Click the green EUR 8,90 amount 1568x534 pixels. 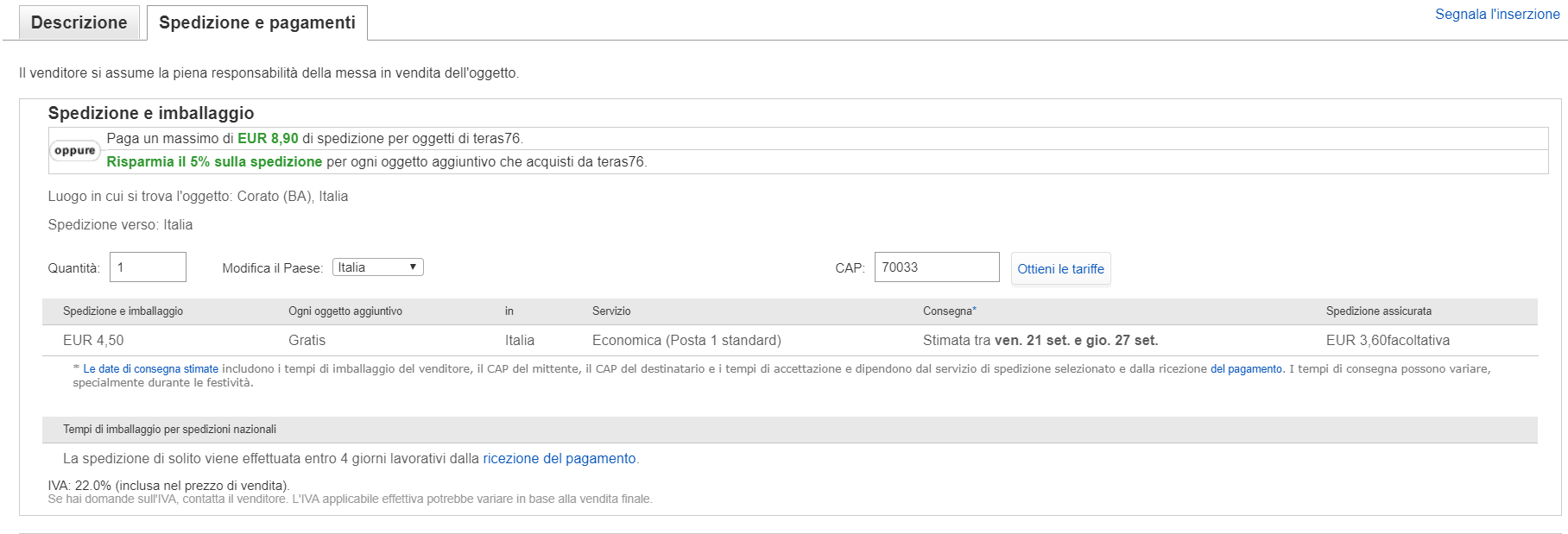pos(268,139)
